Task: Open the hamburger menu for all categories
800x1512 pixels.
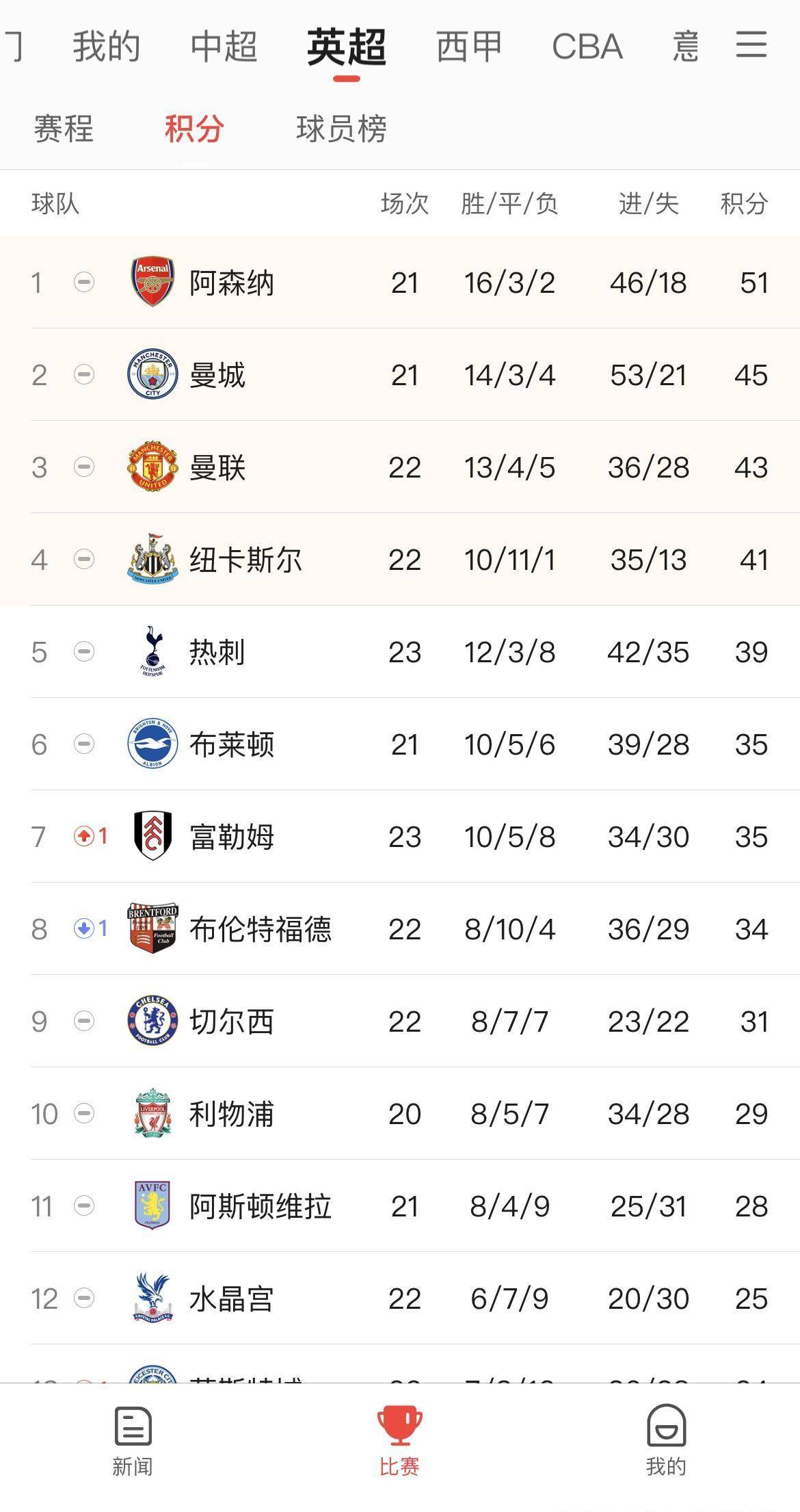Action: (751, 45)
